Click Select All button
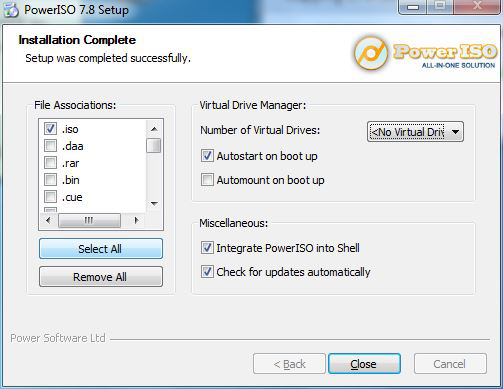This screenshot has height=389, width=503. pyautogui.click(x=101, y=249)
